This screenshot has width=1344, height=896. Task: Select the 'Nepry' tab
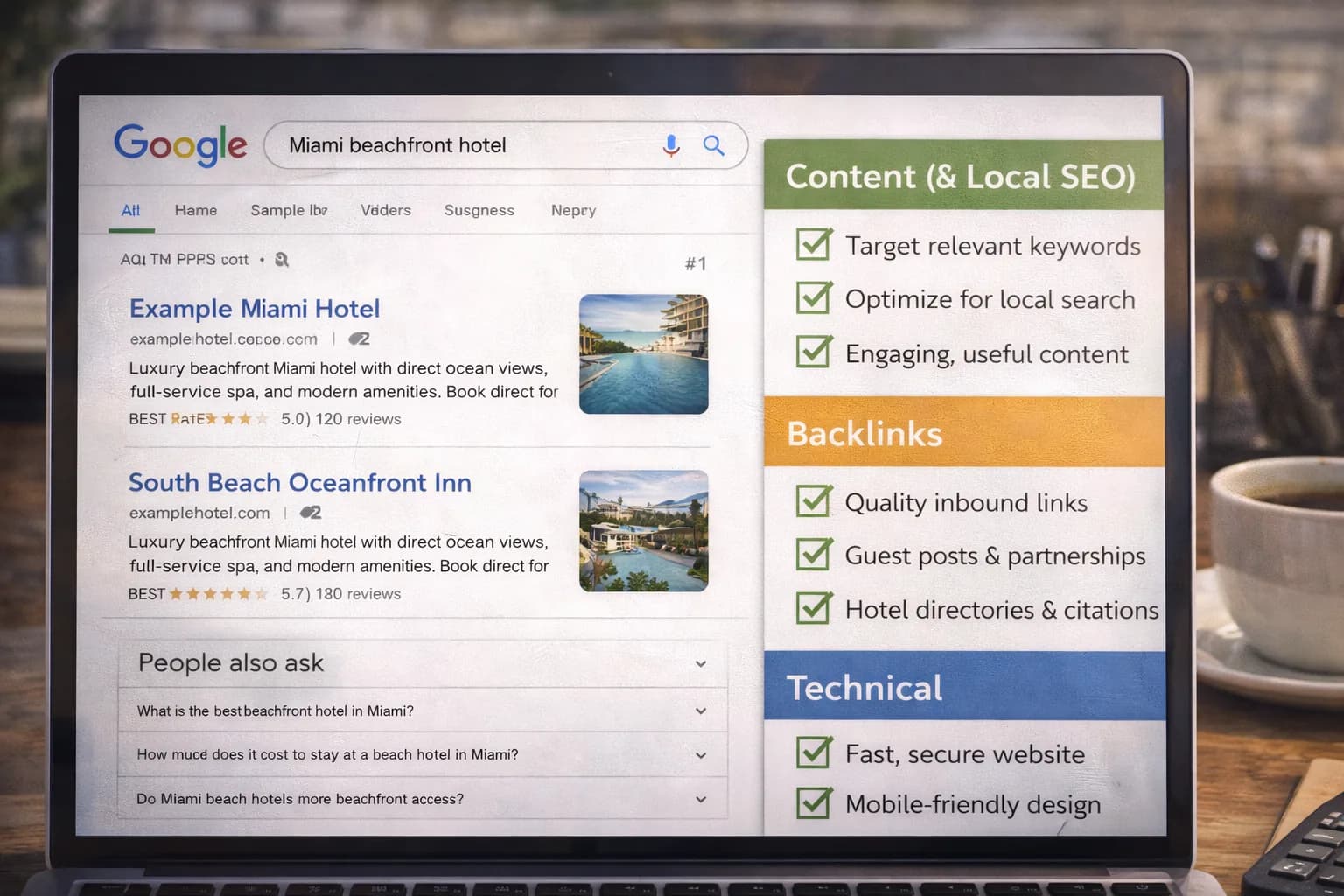(x=574, y=210)
